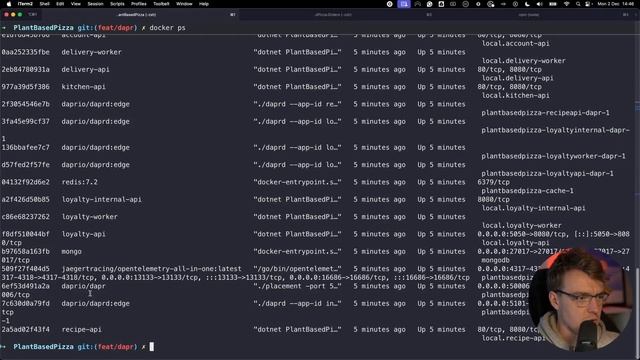Open the Apple menu
Screen dimensions: 640x360
coord(9,4)
